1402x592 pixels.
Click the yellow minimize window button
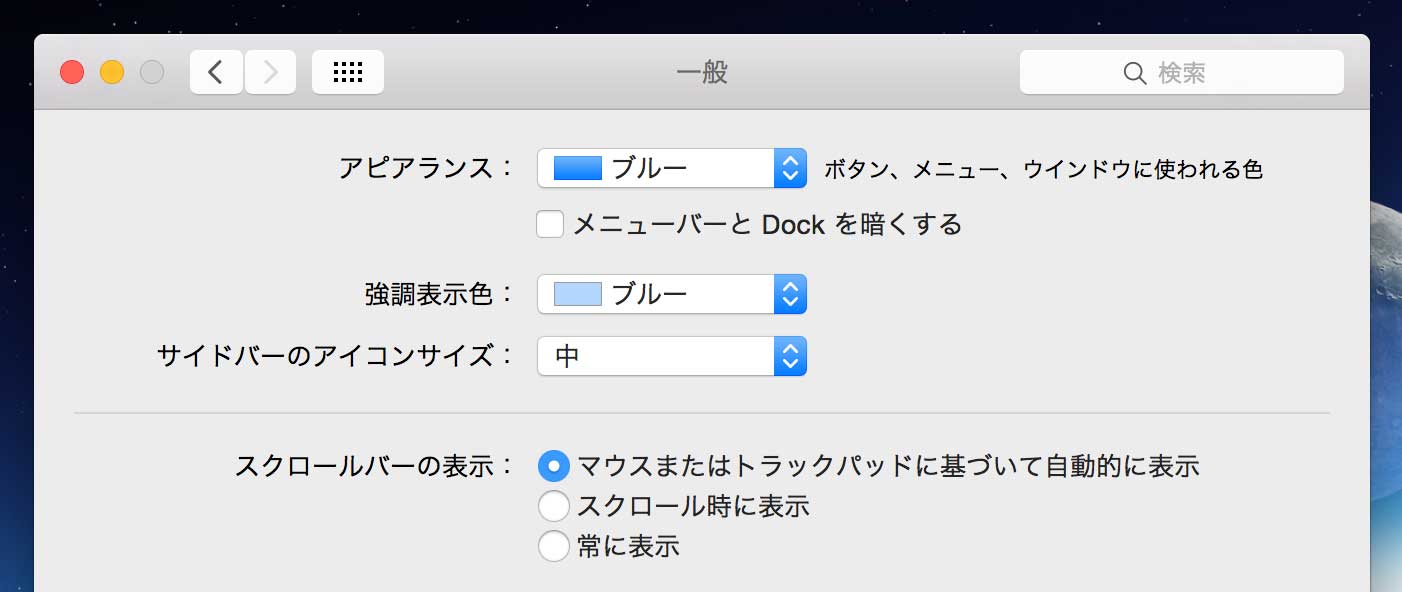pyautogui.click(x=112, y=72)
